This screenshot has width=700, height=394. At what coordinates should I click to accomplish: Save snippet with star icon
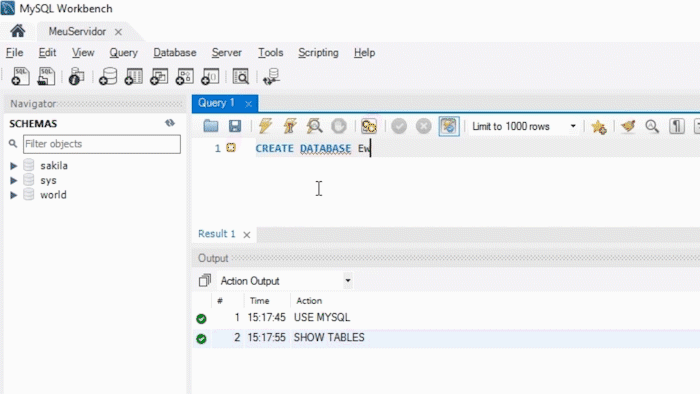[x=599, y=127]
